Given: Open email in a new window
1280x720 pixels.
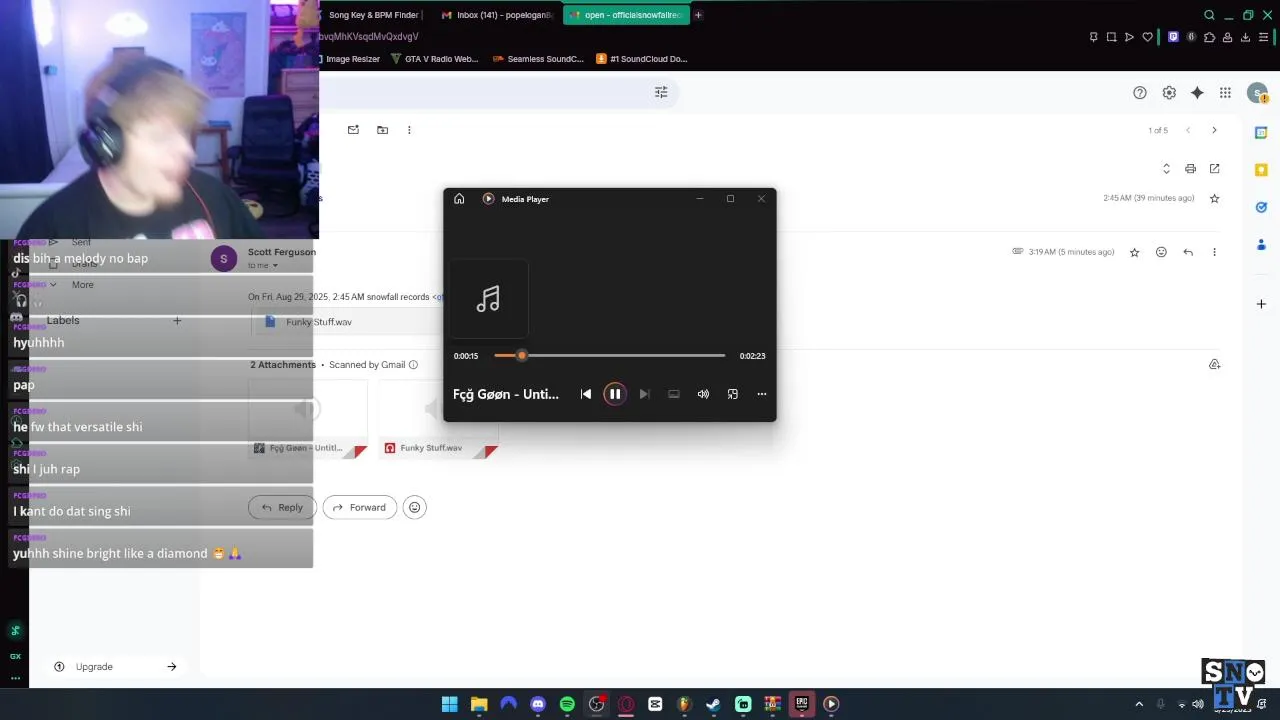Looking at the screenshot, I should pyautogui.click(x=1215, y=169).
